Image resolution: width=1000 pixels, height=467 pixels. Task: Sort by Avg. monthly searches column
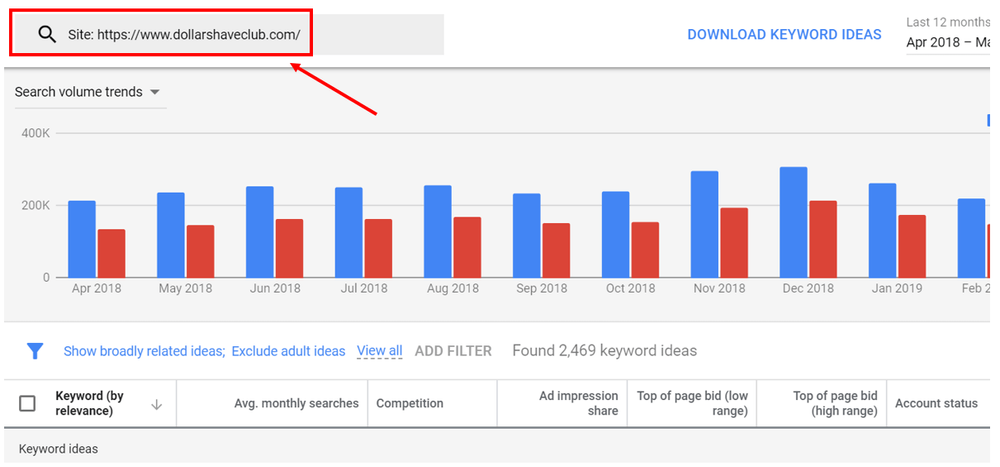click(297, 403)
